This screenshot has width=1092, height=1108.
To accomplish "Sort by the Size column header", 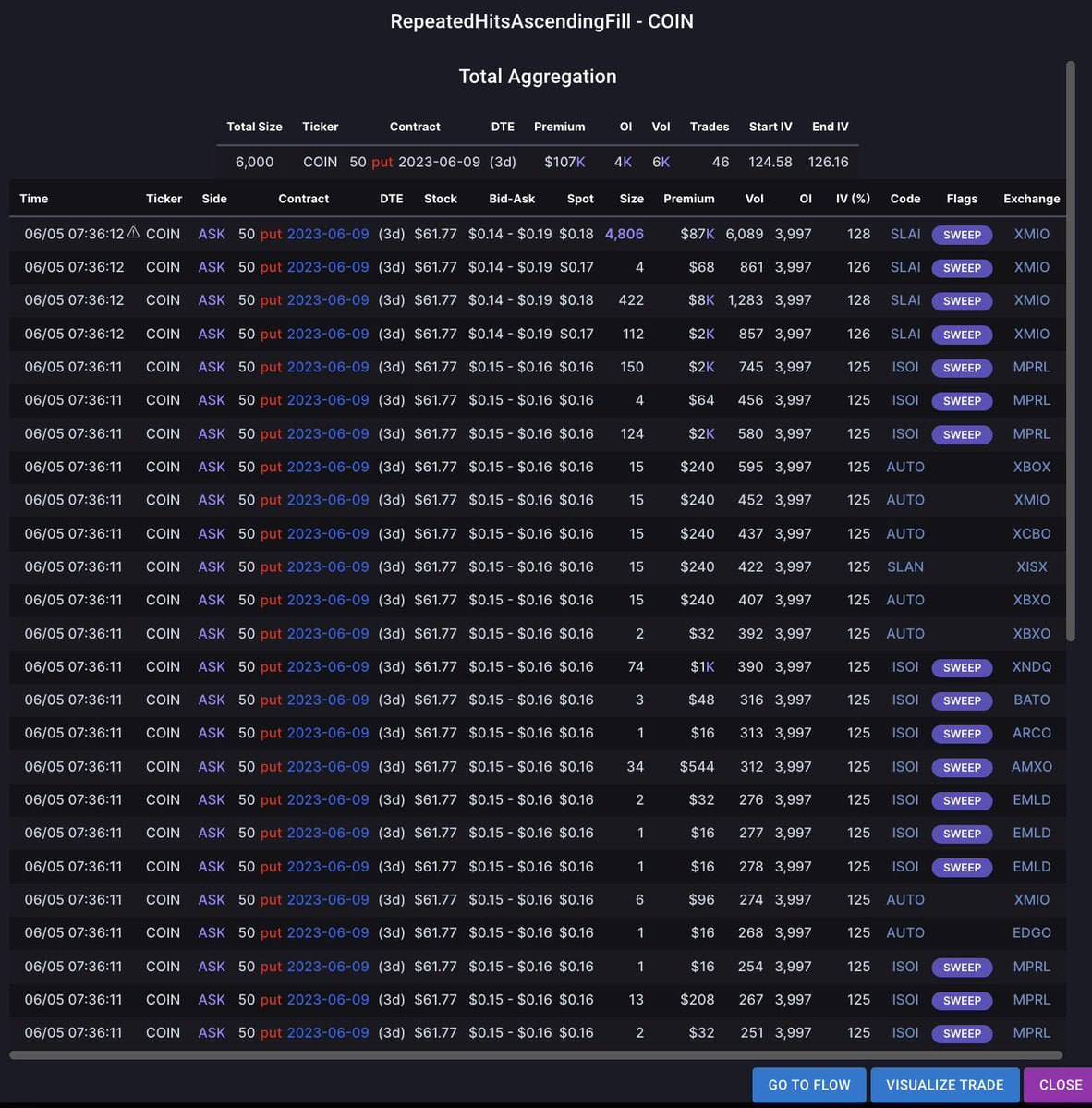I will [x=632, y=199].
